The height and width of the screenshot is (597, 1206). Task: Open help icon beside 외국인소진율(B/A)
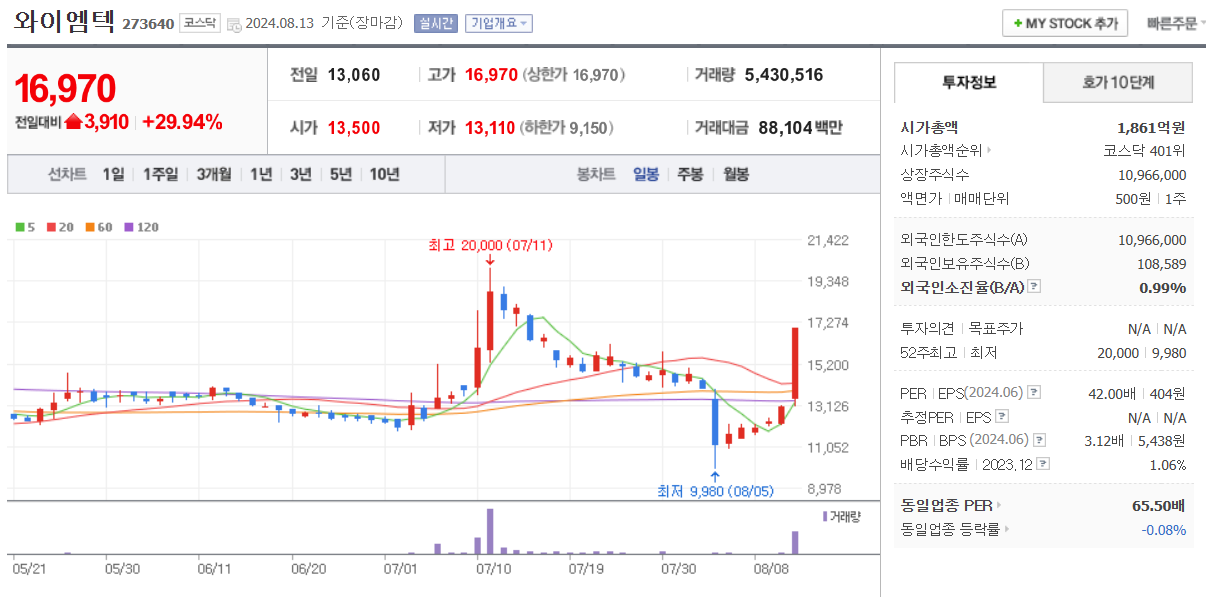tap(1034, 287)
